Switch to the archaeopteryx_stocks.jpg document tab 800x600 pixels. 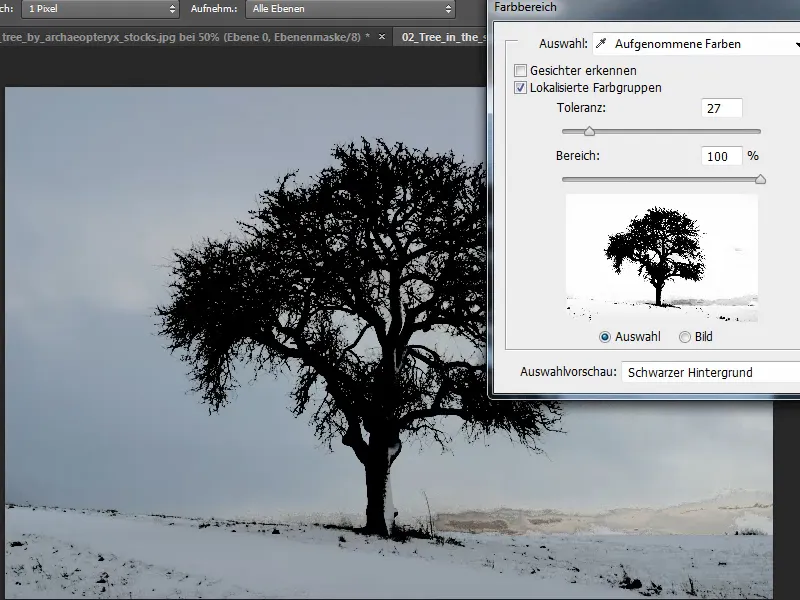click(186, 37)
